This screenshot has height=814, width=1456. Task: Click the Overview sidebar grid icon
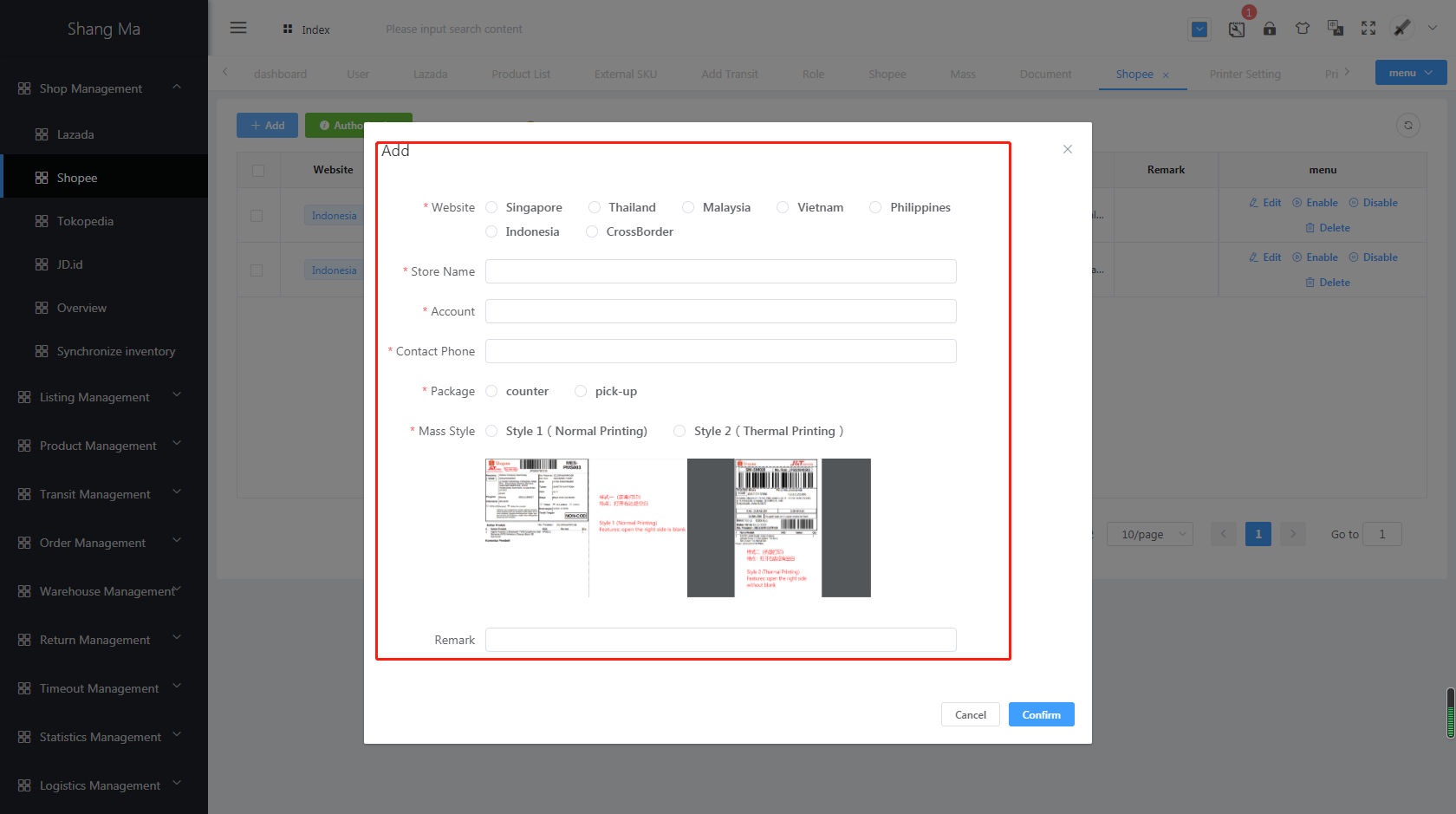[42, 308]
